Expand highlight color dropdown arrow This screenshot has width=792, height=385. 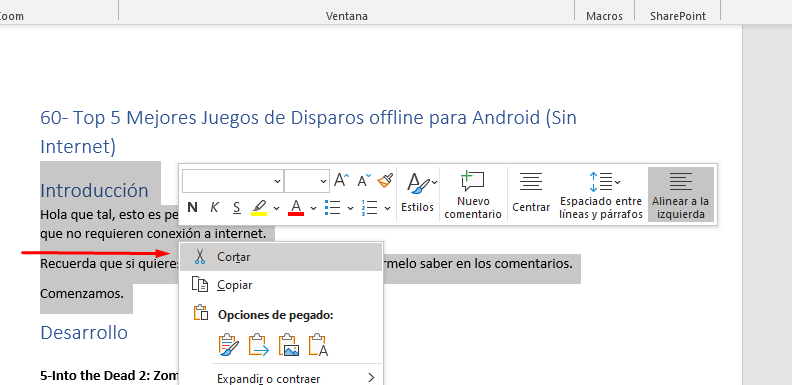tap(276, 208)
